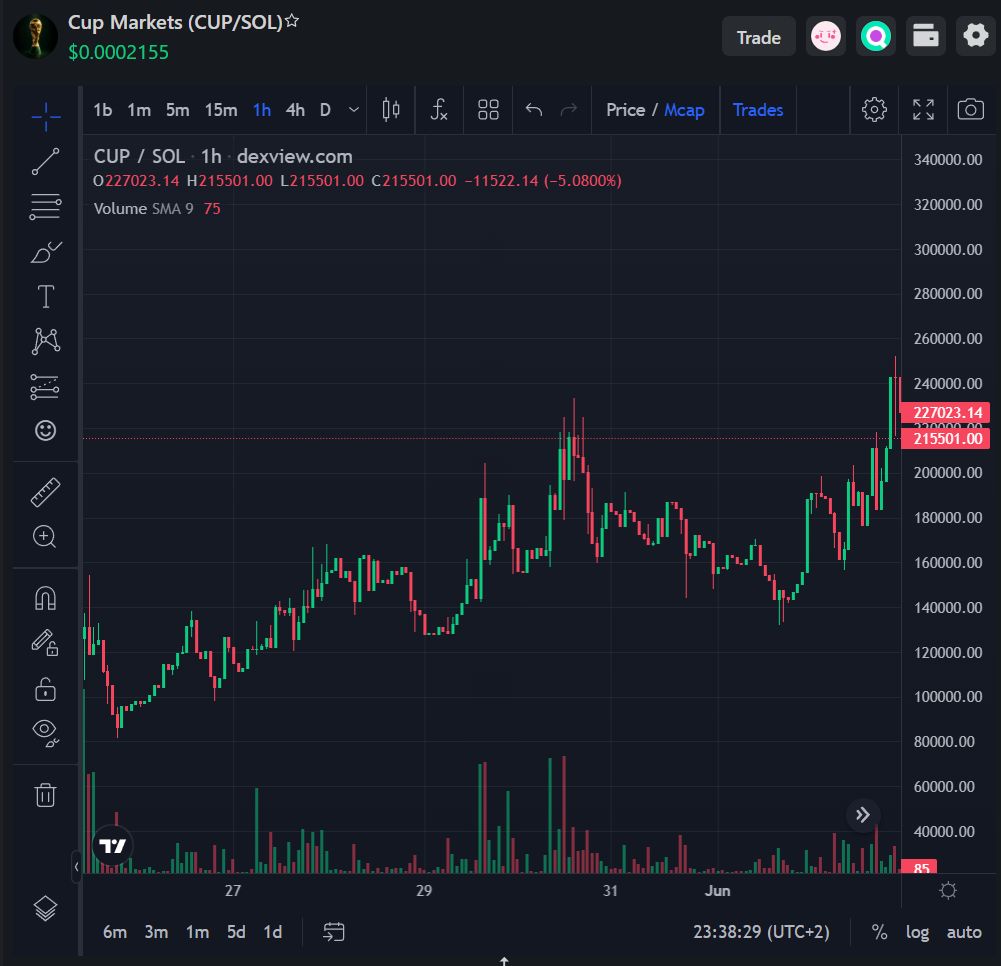Take a chart snapshot with camera icon
This screenshot has width=1001, height=966.
(x=970, y=110)
